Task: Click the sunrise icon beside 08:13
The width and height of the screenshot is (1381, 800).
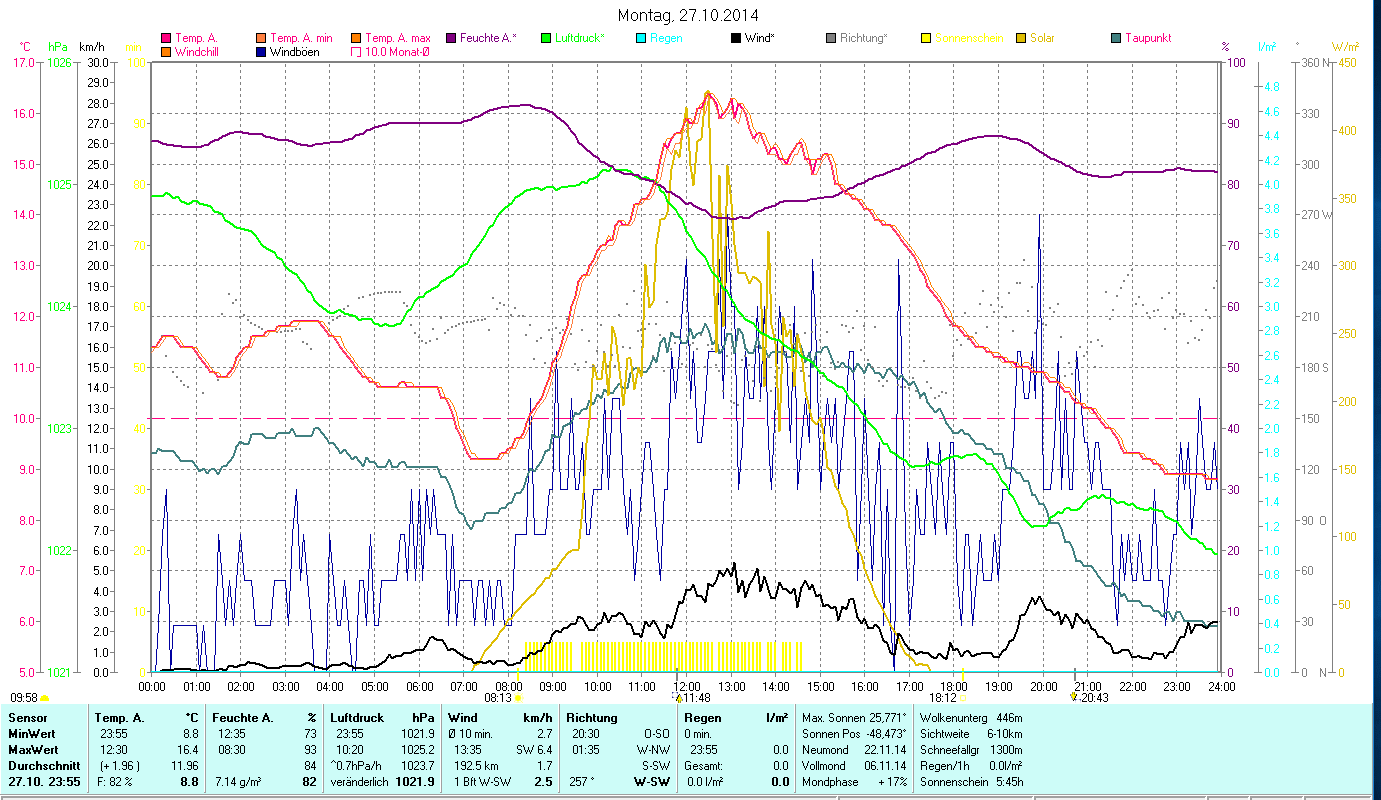Action: pyautogui.click(x=519, y=698)
